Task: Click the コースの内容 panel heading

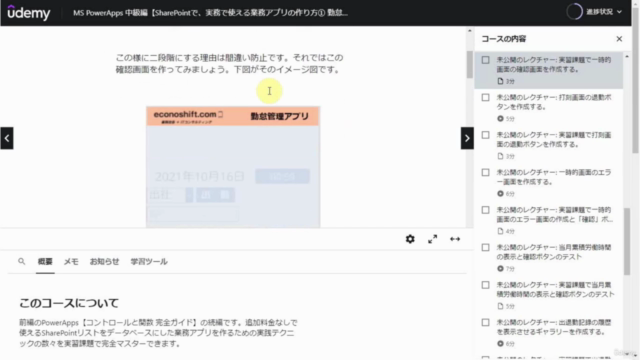Action: (504, 39)
